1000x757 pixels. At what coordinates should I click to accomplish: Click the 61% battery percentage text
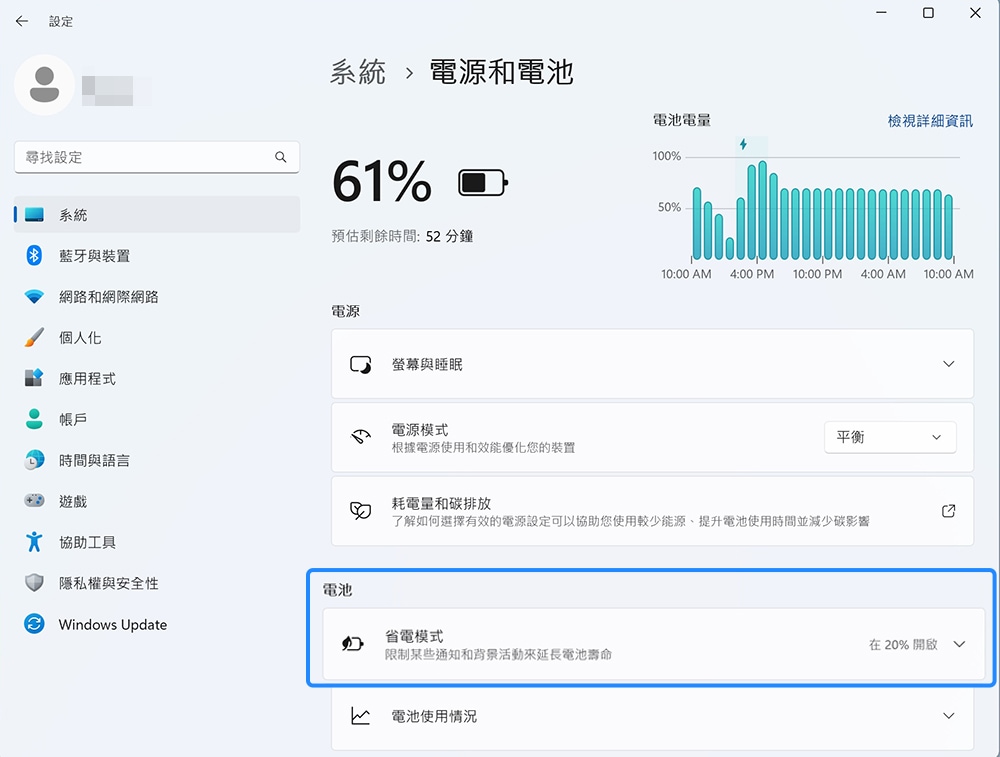[381, 182]
